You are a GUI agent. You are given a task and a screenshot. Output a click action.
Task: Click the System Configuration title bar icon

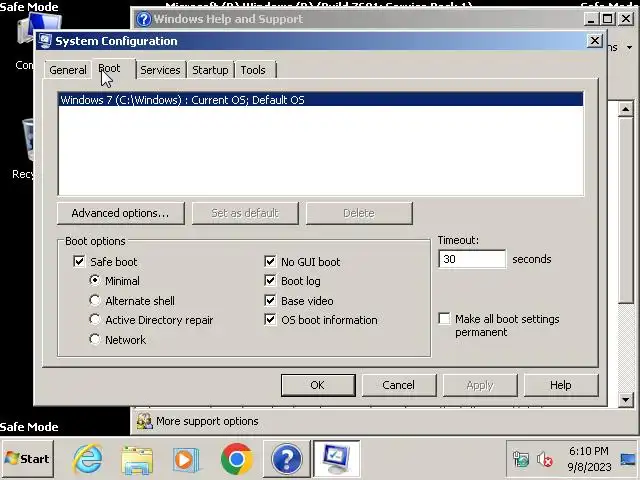click(x=45, y=41)
